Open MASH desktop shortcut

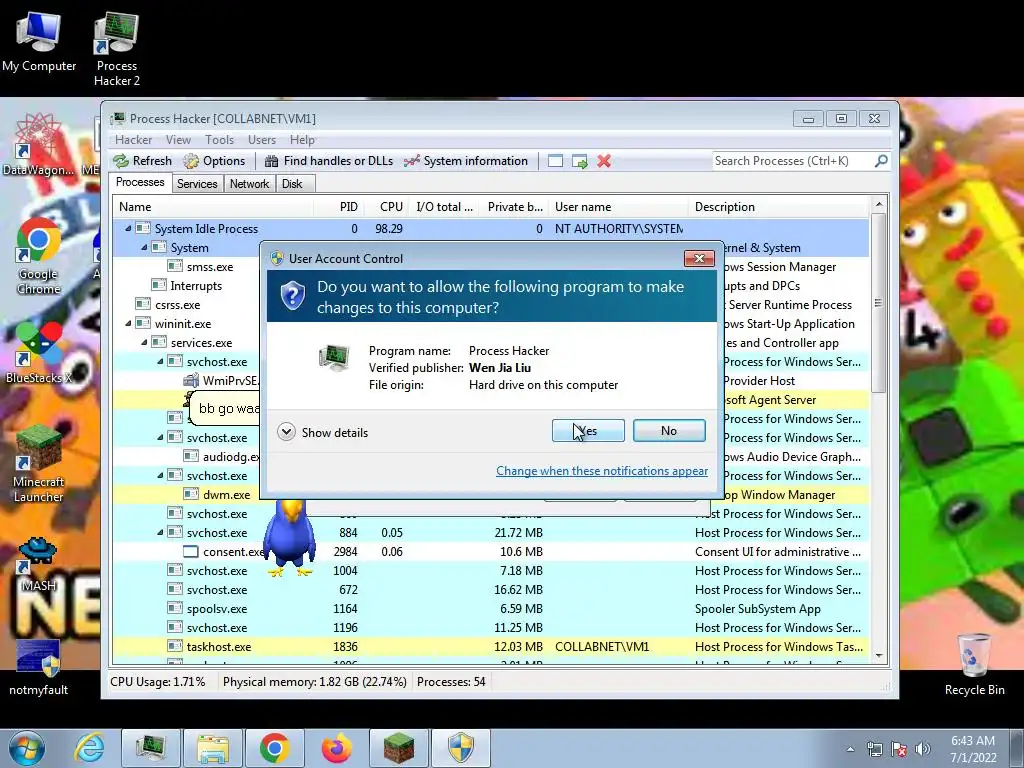click(x=38, y=563)
